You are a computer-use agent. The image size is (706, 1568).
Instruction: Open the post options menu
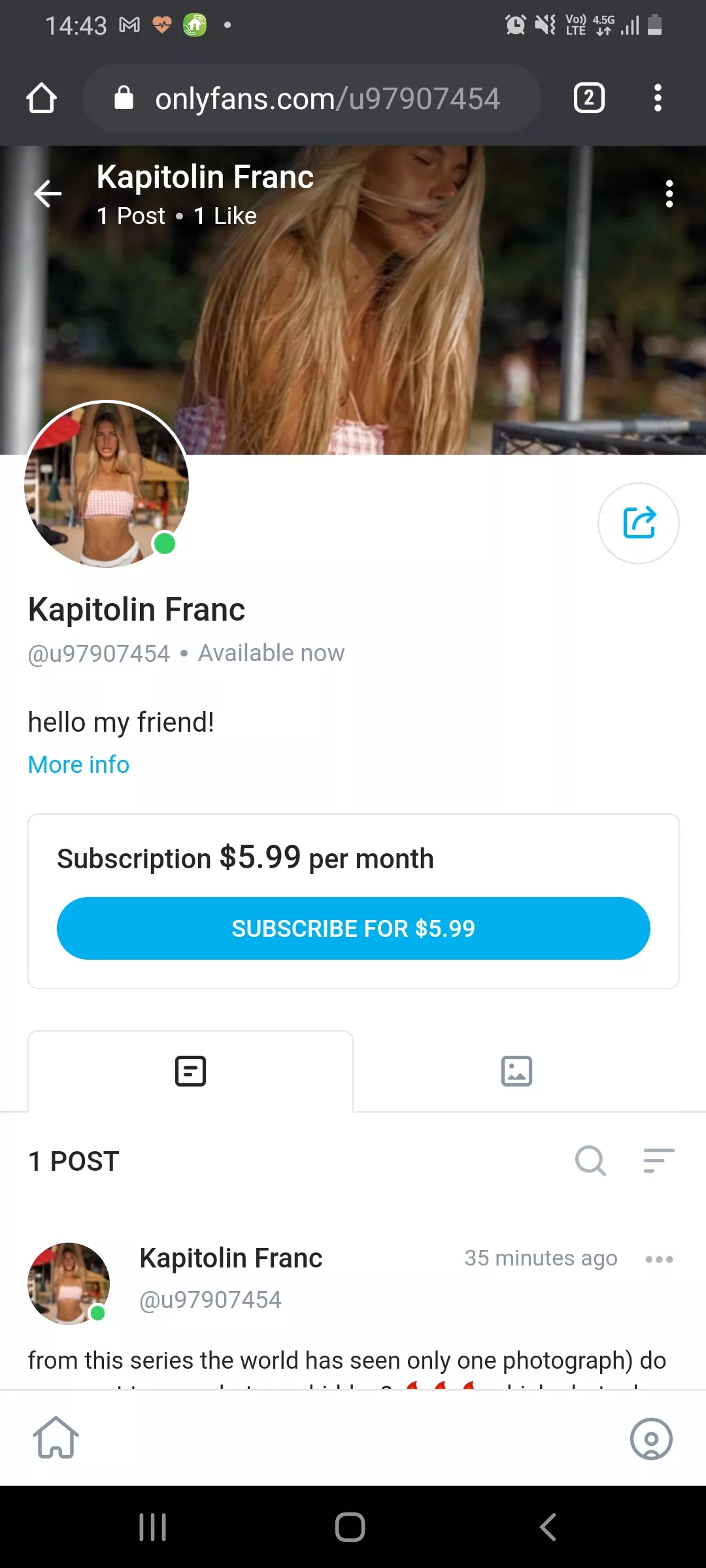(x=660, y=1259)
